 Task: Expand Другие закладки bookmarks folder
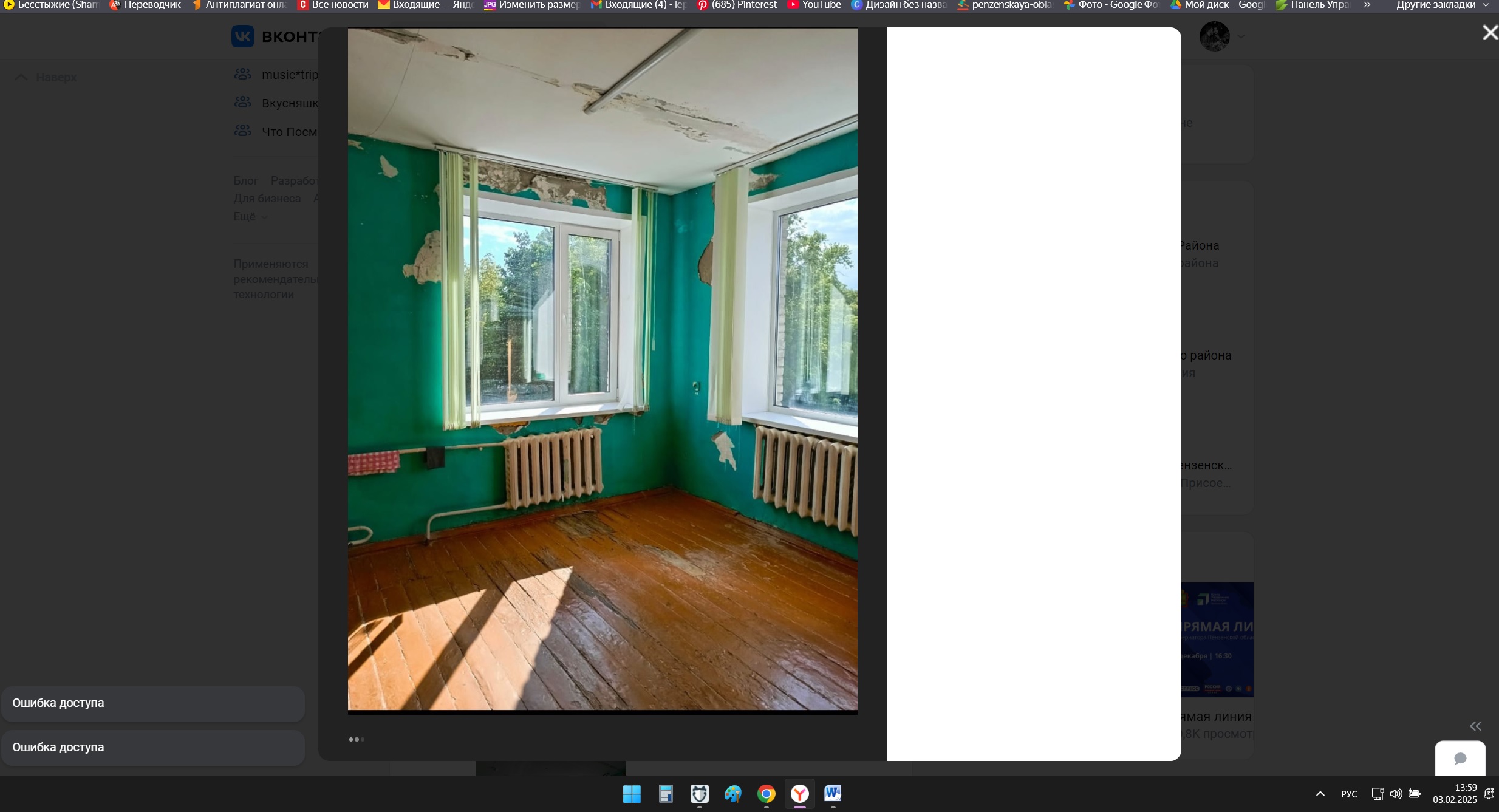1441,5
